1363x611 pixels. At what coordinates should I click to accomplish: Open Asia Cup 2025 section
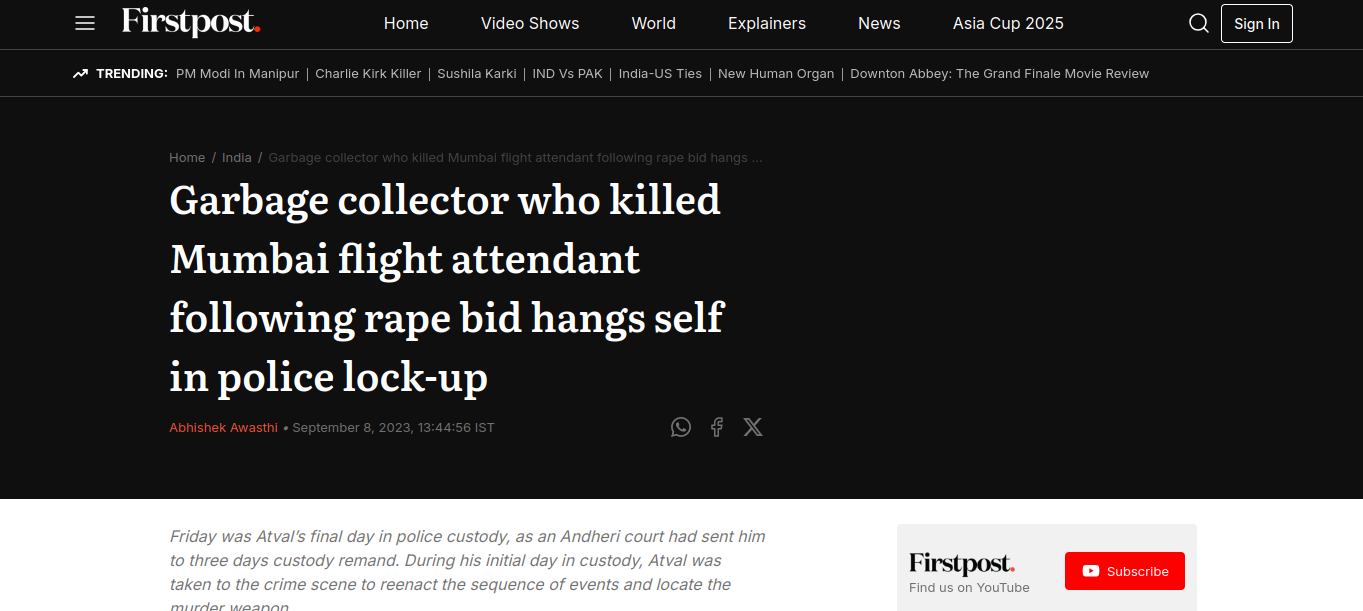[x=1008, y=23]
